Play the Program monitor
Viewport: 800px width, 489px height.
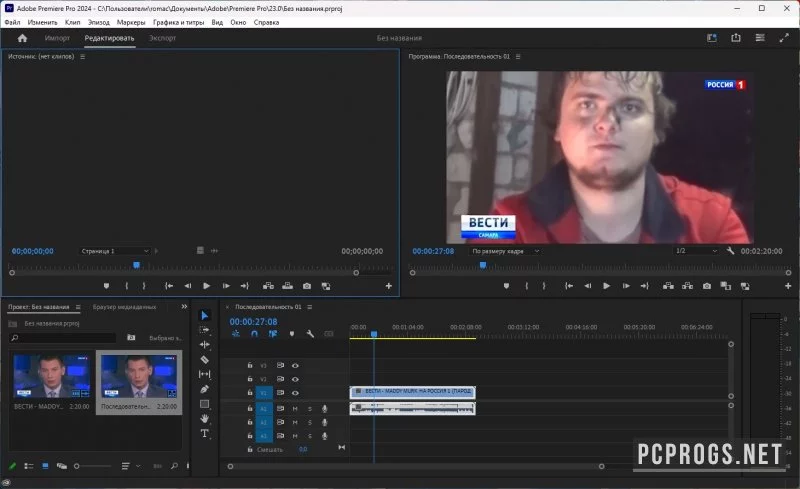(x=606, y=286)
